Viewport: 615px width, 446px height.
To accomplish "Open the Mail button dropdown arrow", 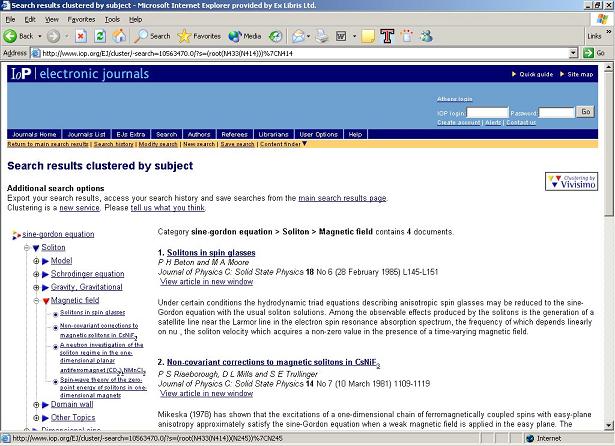I will point(308,36).
